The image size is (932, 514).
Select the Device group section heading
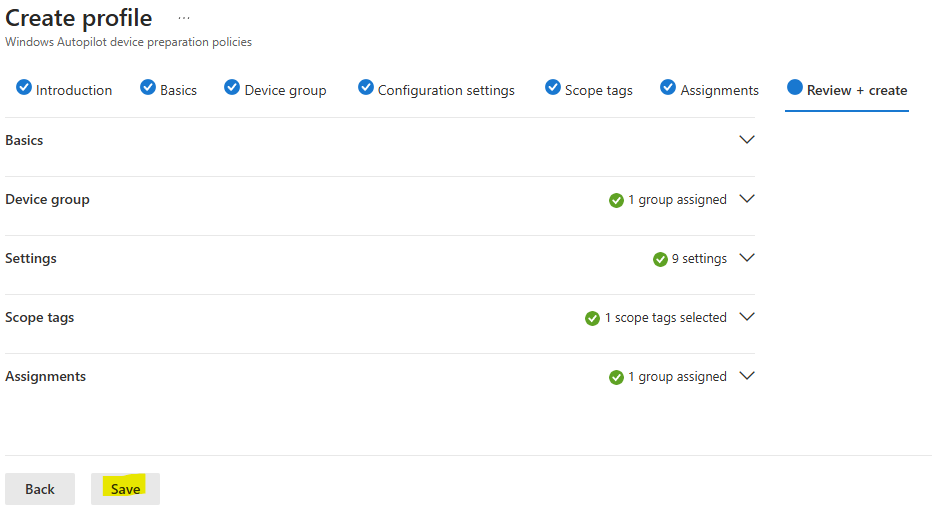coord(48,199)
